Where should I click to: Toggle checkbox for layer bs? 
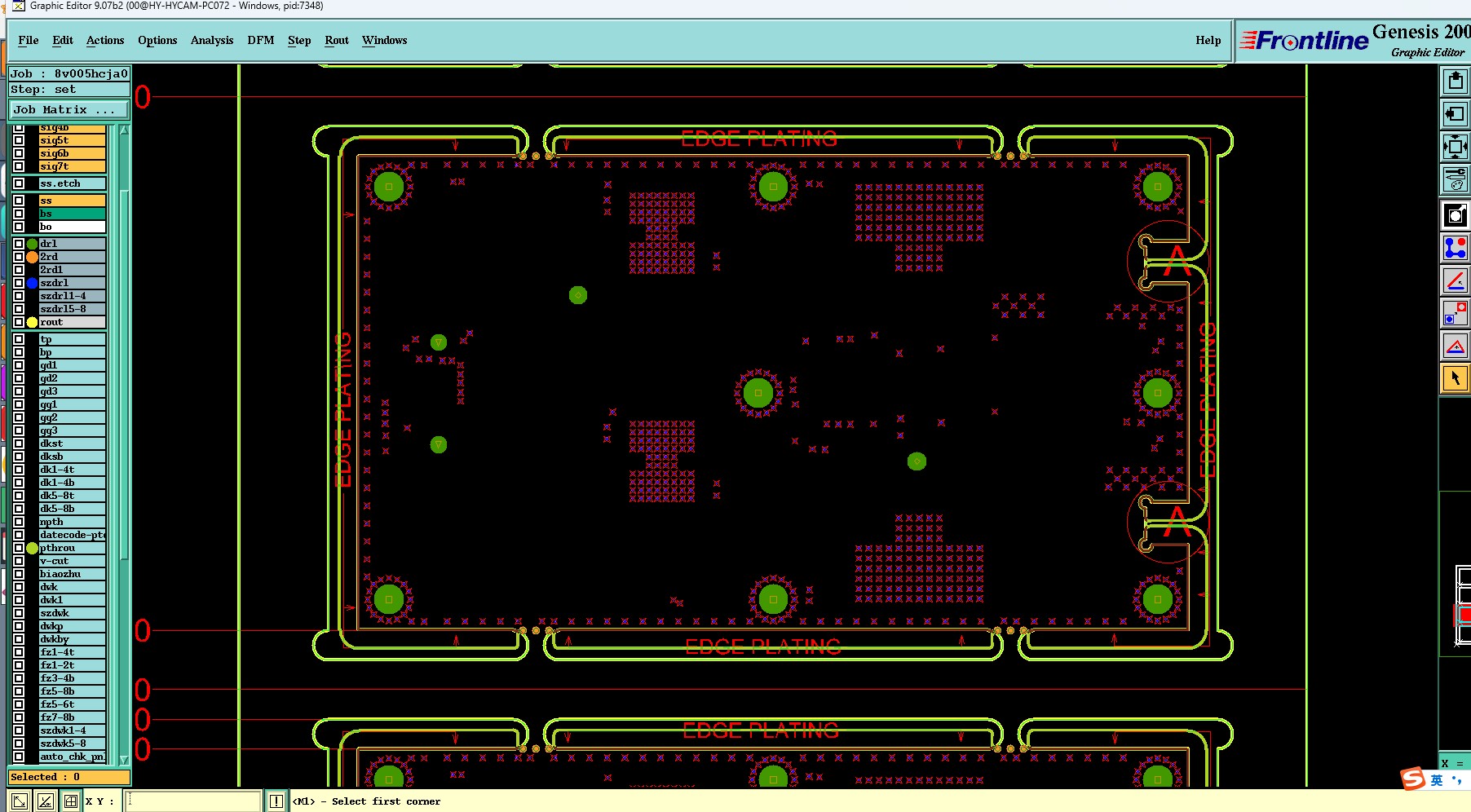click(19, 214)
